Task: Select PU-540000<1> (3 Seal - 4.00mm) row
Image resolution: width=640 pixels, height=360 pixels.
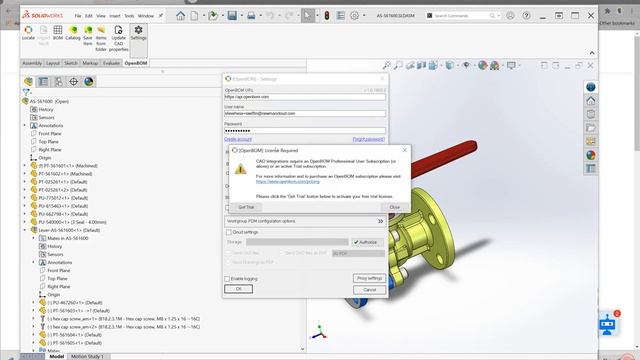Action: (72, 222)
